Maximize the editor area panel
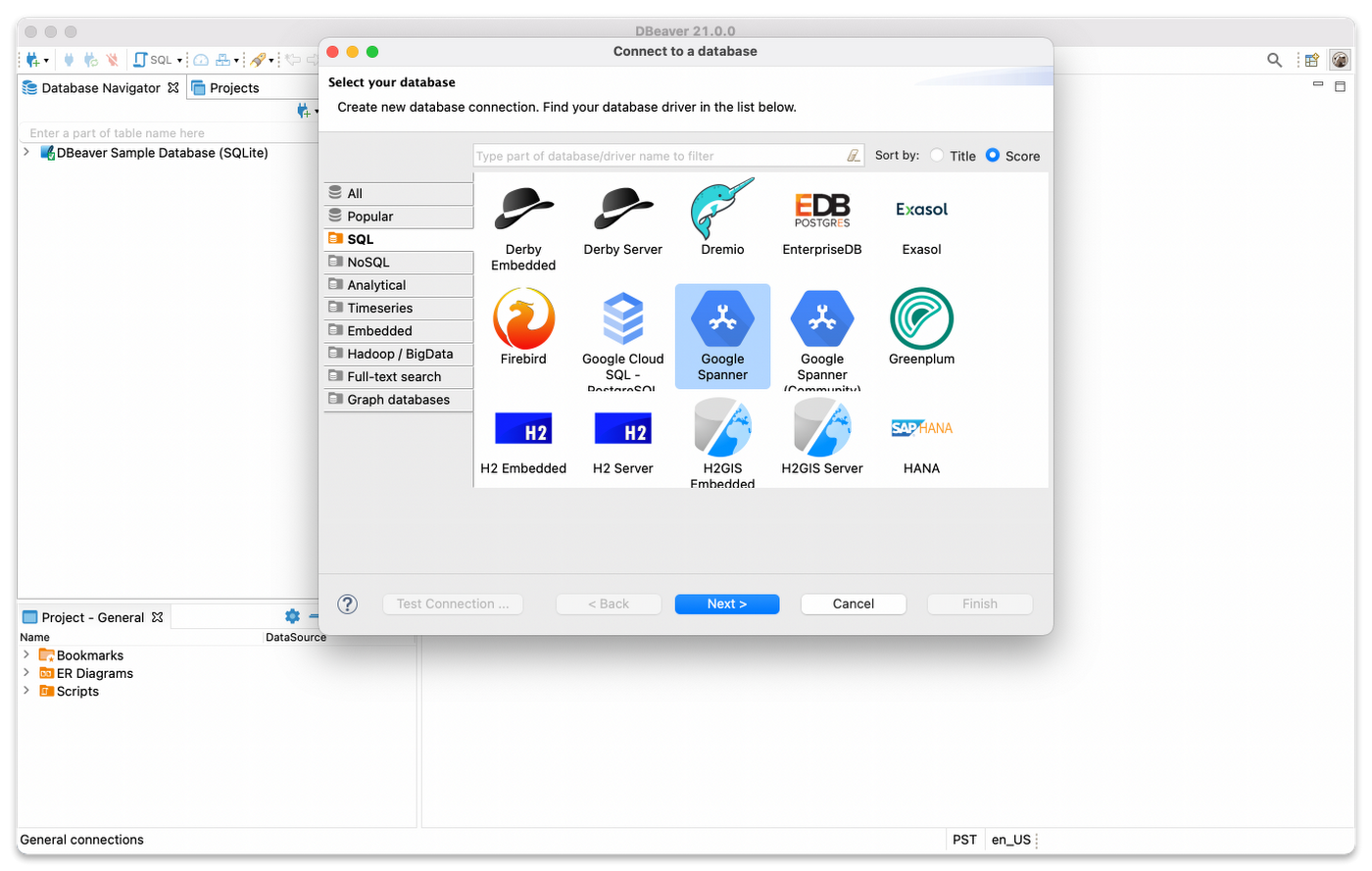Image resolution: width=1372 pixels, height=871 pixels. click(x=1340, y=86)
